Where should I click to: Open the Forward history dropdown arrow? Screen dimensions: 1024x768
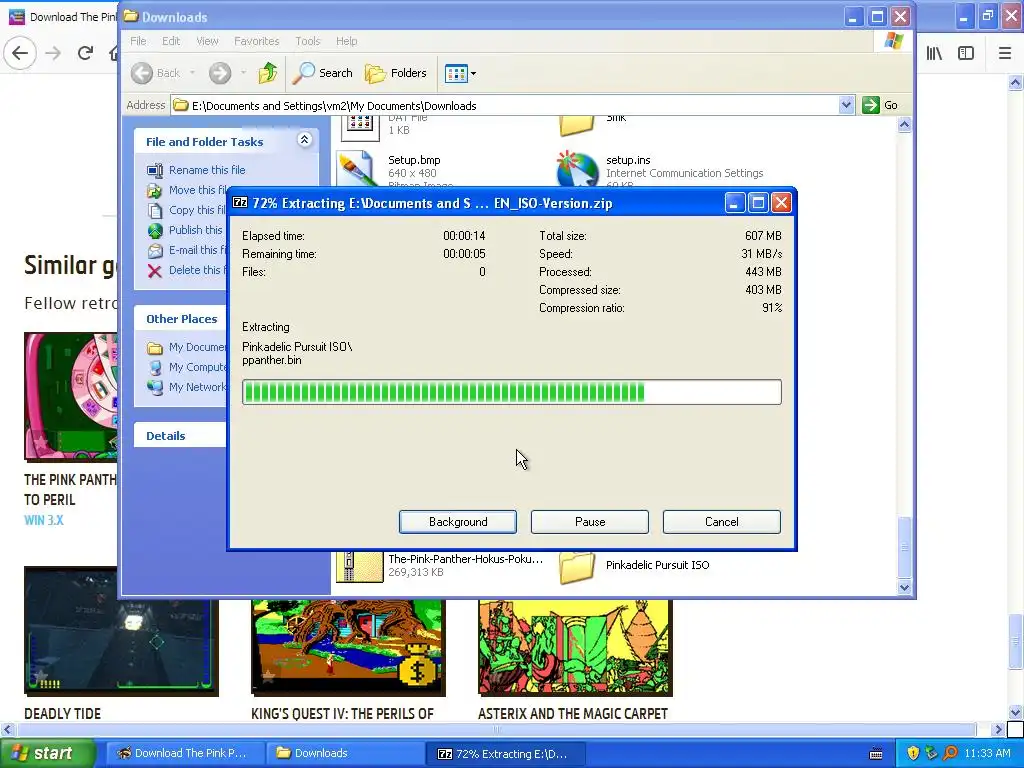pos(243,73)
